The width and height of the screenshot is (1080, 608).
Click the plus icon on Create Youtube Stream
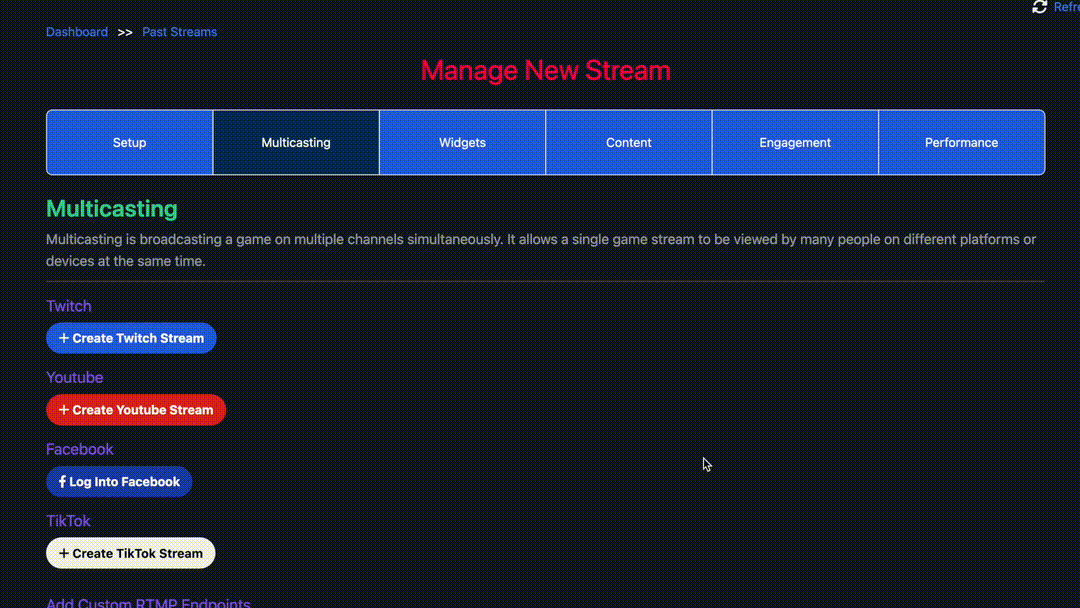tap(62, 410)
